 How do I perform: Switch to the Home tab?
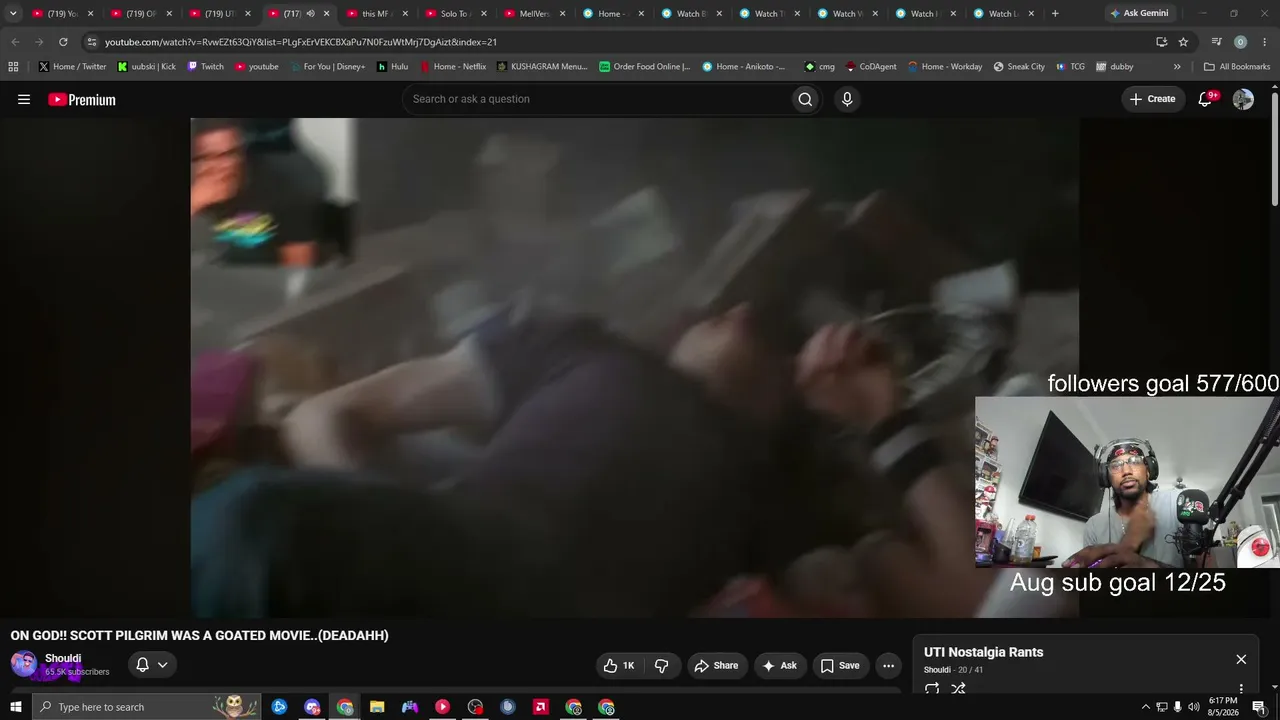tap(612, 14)
